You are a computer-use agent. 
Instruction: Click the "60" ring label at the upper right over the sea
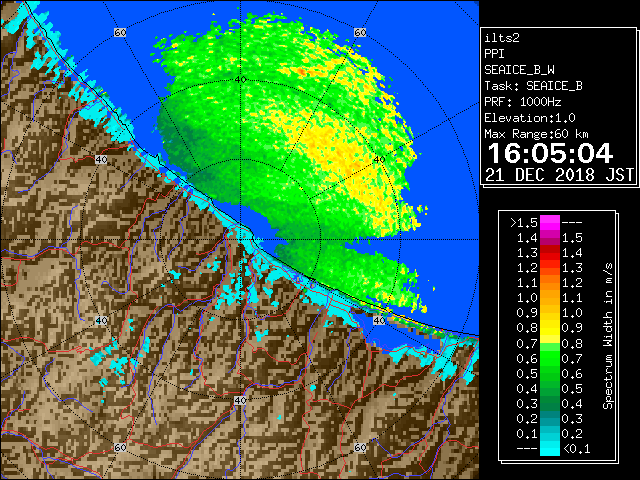tap(360, 32)
